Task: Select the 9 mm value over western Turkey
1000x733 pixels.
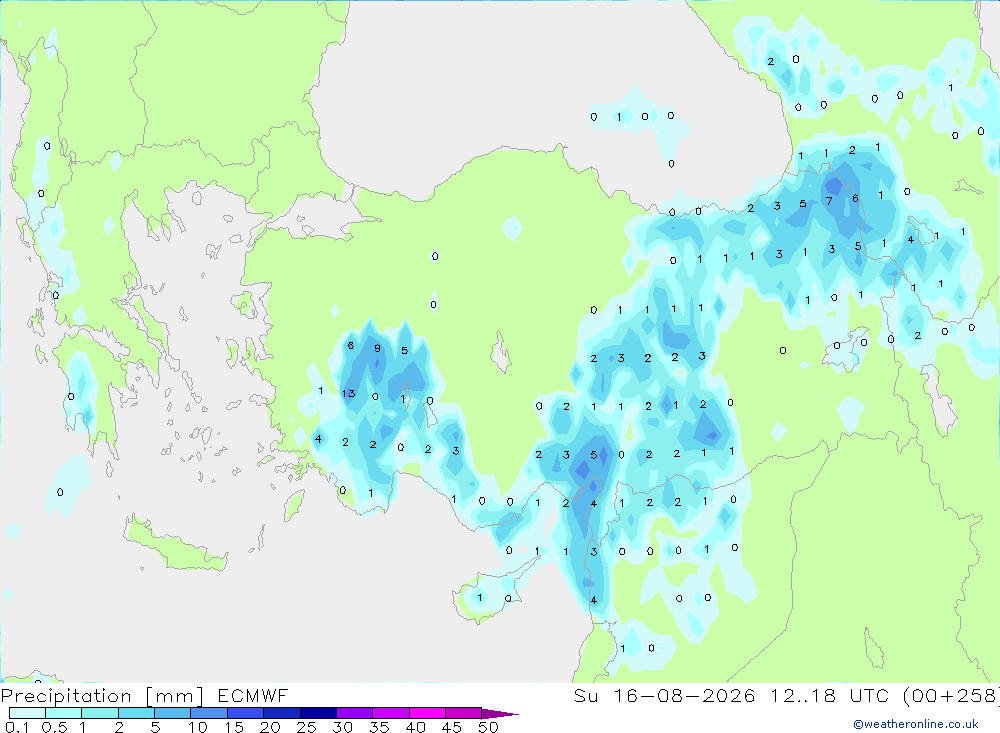Action: 378,348
